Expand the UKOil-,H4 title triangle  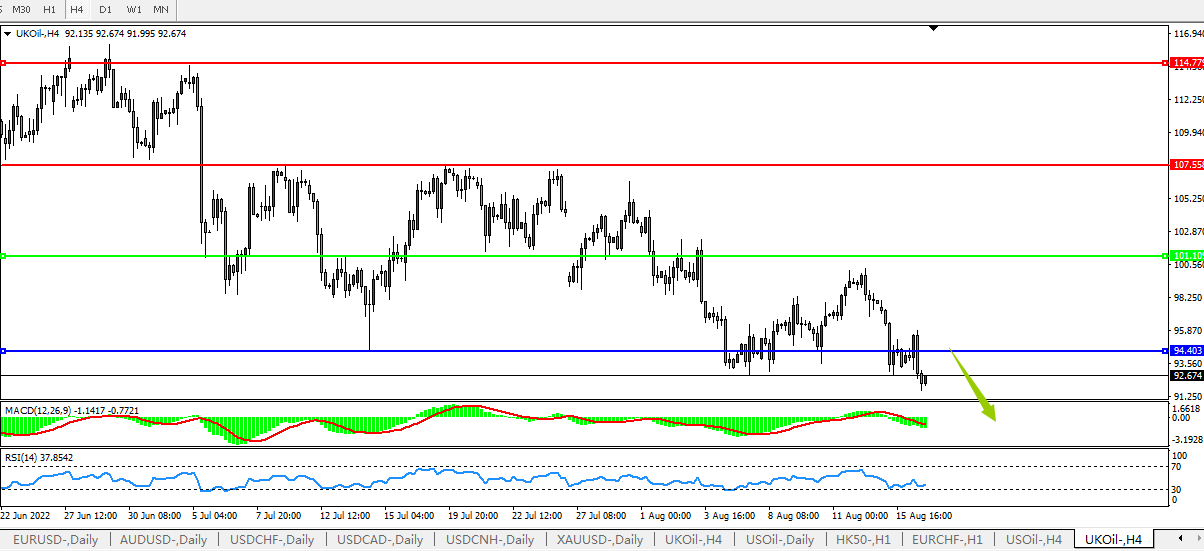pyautogui.click(x=8, y=33)
